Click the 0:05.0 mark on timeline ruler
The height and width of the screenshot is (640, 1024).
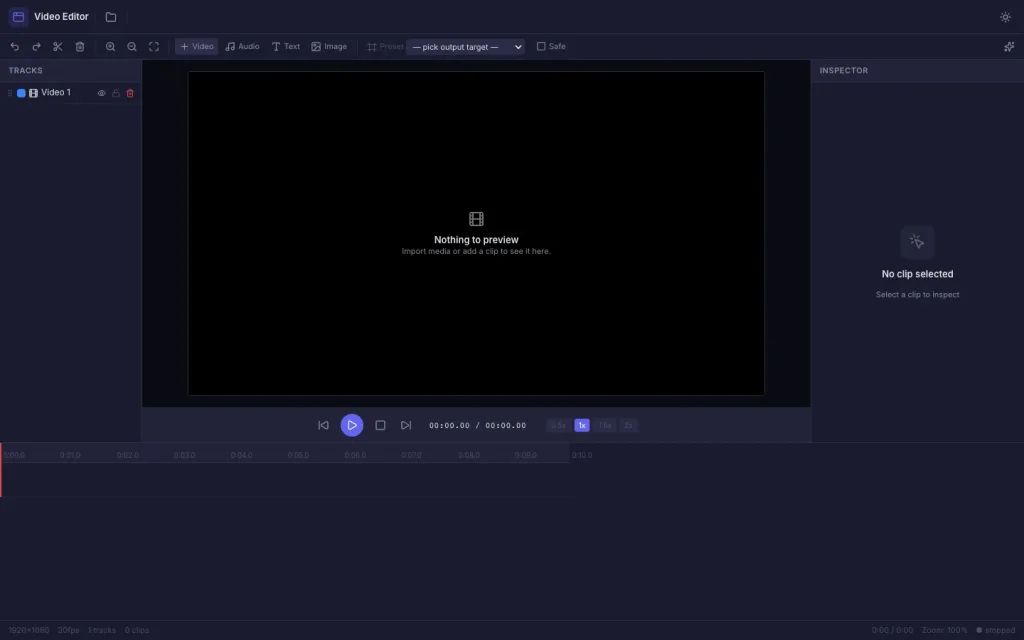coord(298,455)
